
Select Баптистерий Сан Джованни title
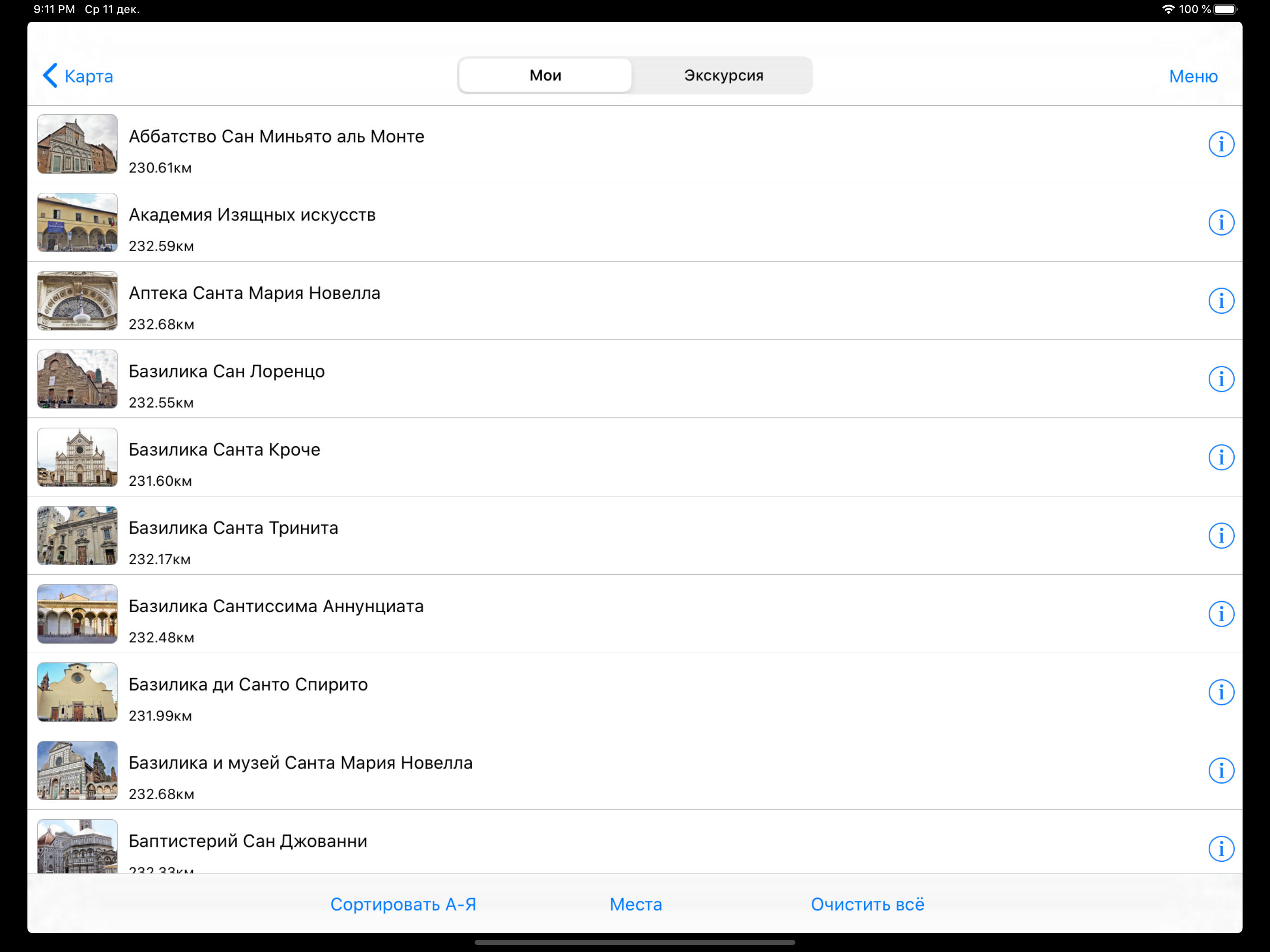coord(248,841)
